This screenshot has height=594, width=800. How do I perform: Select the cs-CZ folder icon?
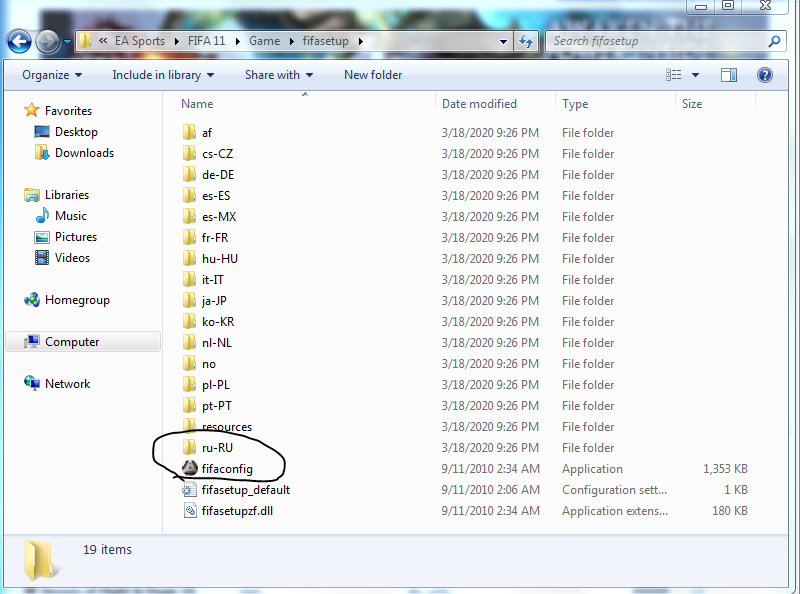189,153
